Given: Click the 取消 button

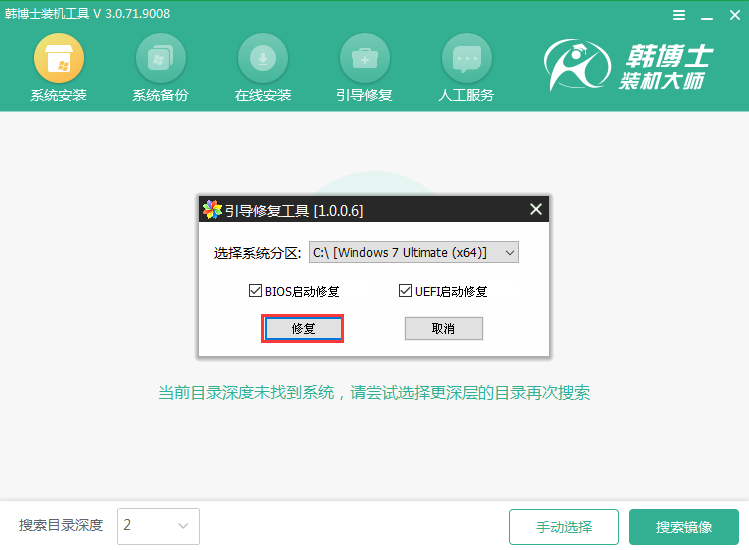Looking at the screenshot, I should [x=443, y=329].
